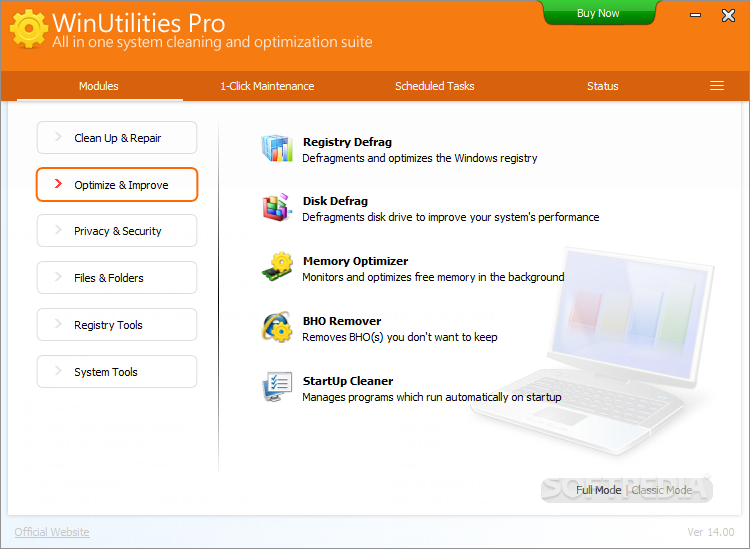
Task: Click the Ver 14.00 version label
Action: point(711,532)
